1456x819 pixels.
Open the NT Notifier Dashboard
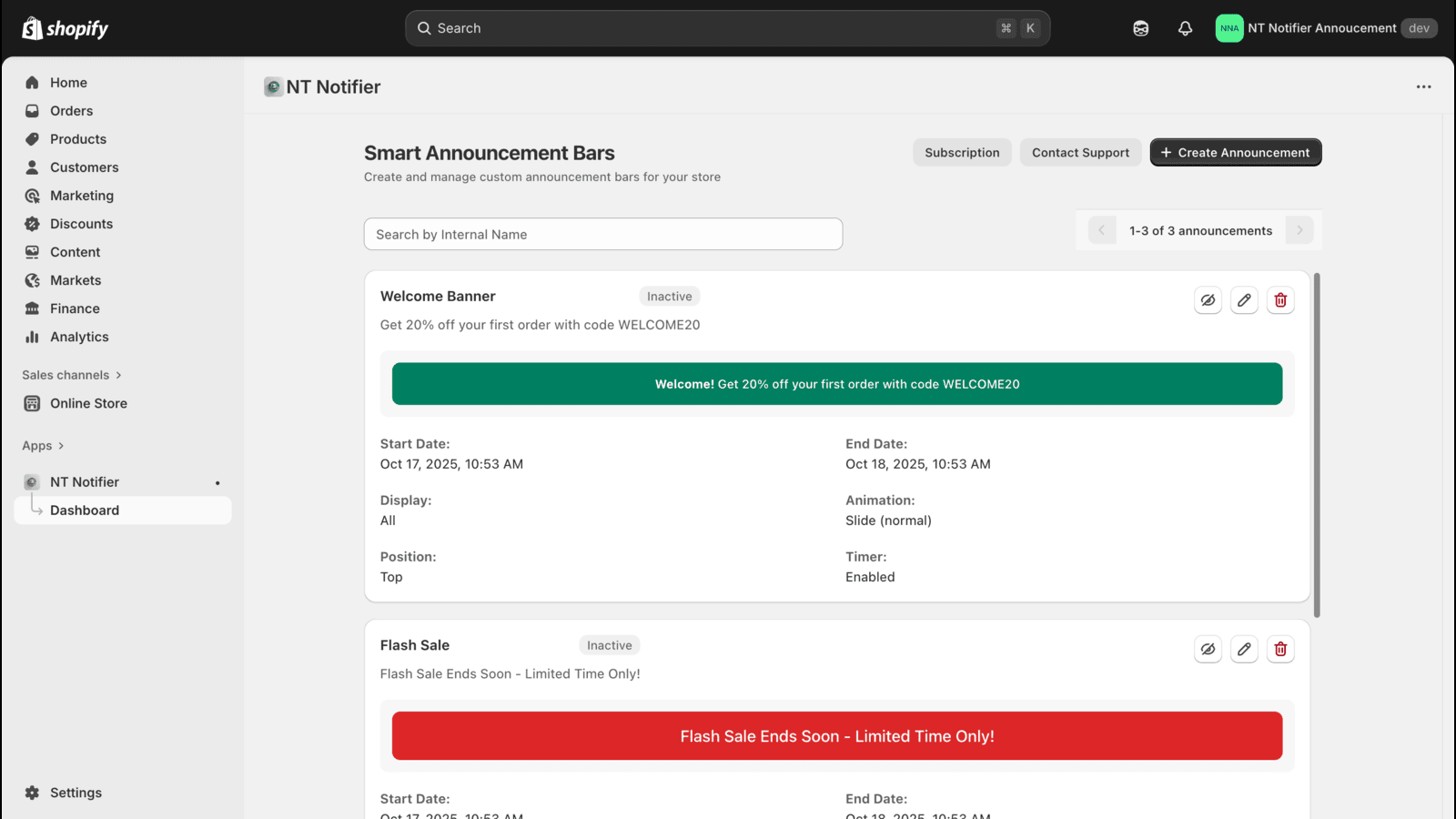point(85,510)
